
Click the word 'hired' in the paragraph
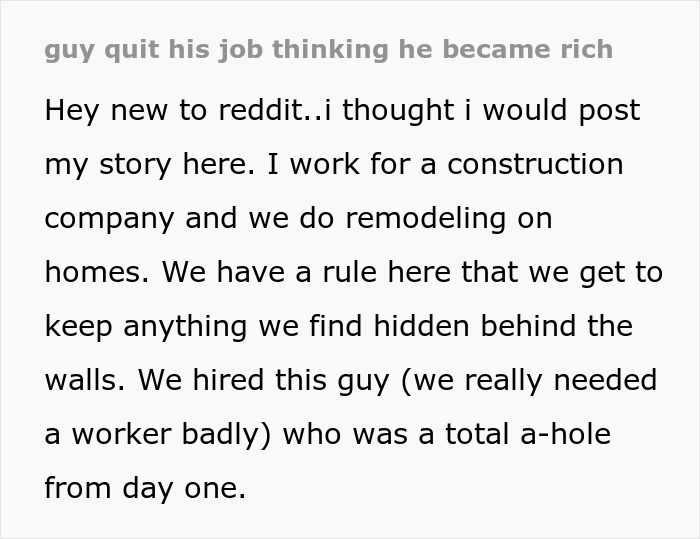[x=228, y=380]
